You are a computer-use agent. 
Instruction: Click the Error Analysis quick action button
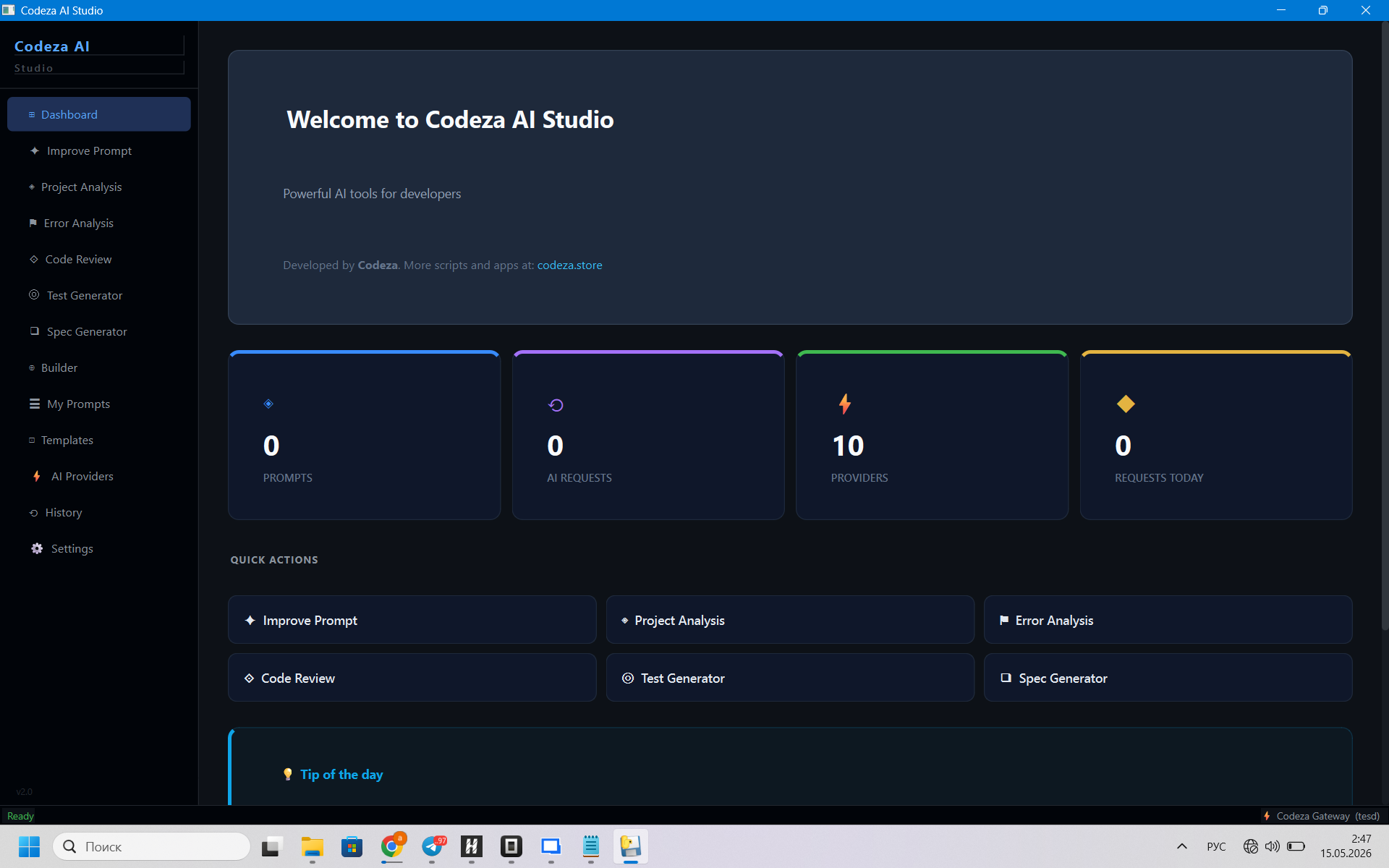coord(1168,620)
